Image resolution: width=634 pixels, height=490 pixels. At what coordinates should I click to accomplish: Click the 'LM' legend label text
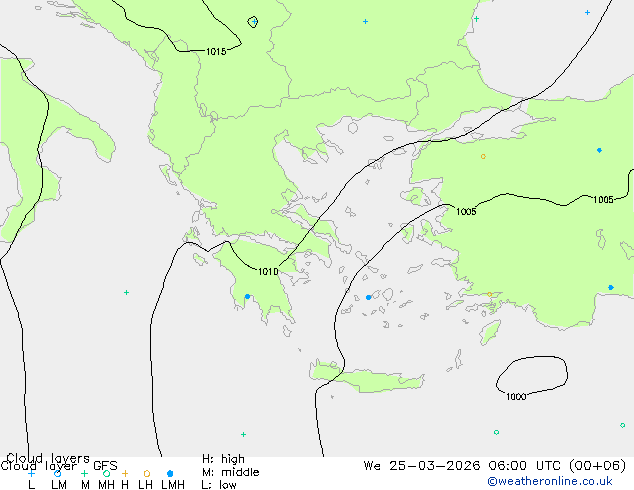pyautogui.click(x=59, y=484)
